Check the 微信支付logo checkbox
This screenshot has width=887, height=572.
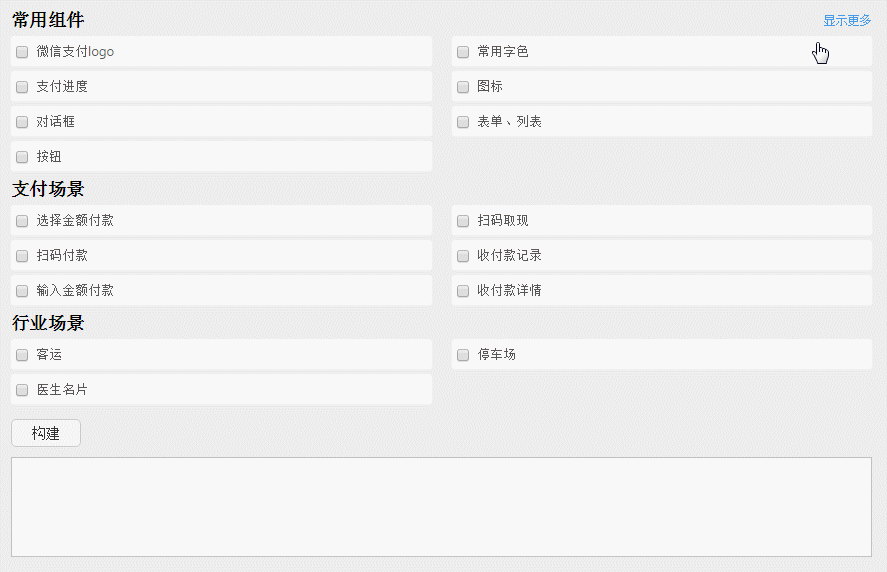tap(22, 52)
